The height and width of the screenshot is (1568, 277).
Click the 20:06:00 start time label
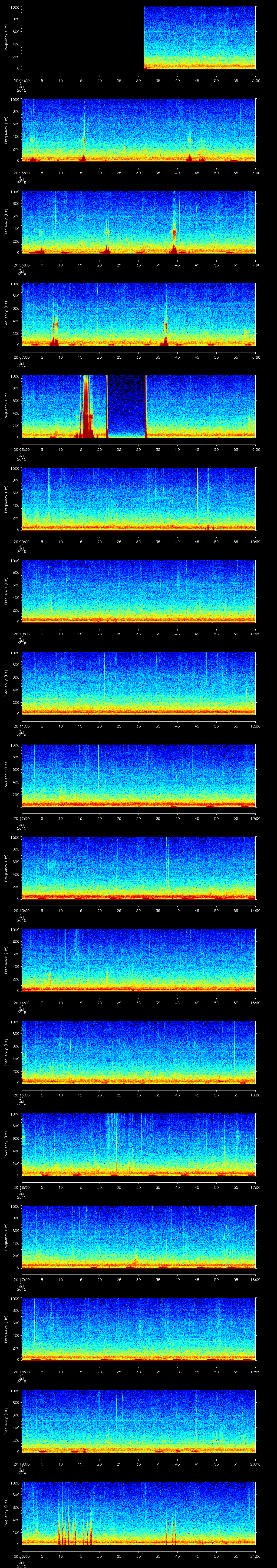pos(21,265)
